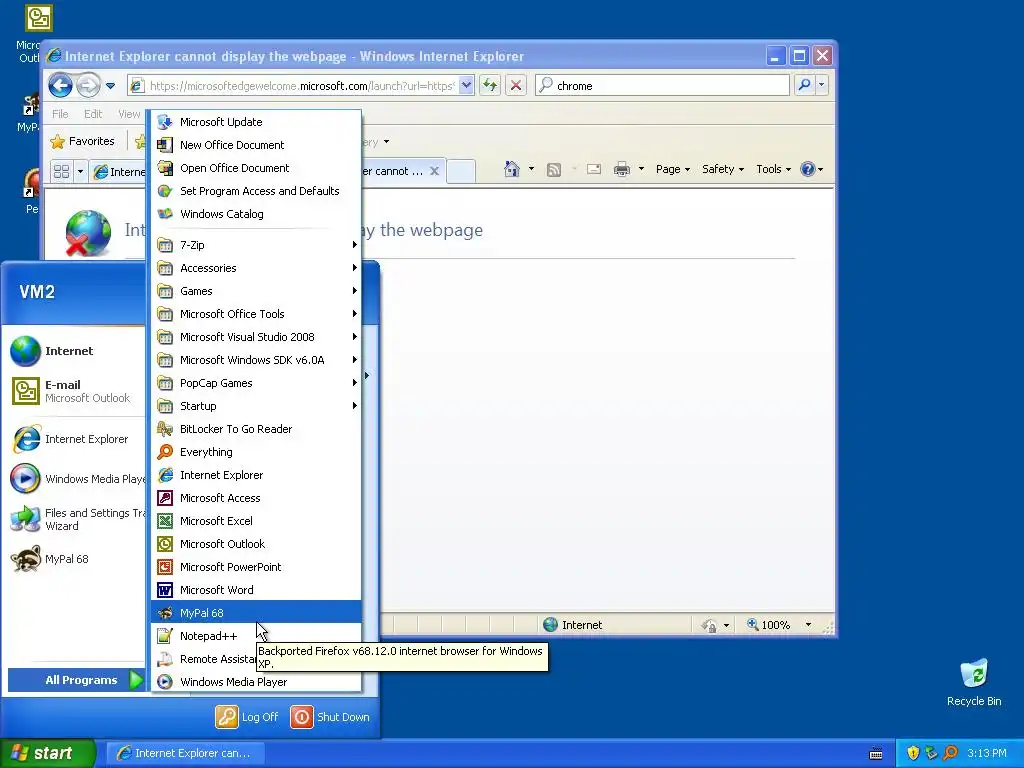
Task: Click the Windows start button
Action: pyautogui.click(x=48, y=753)
